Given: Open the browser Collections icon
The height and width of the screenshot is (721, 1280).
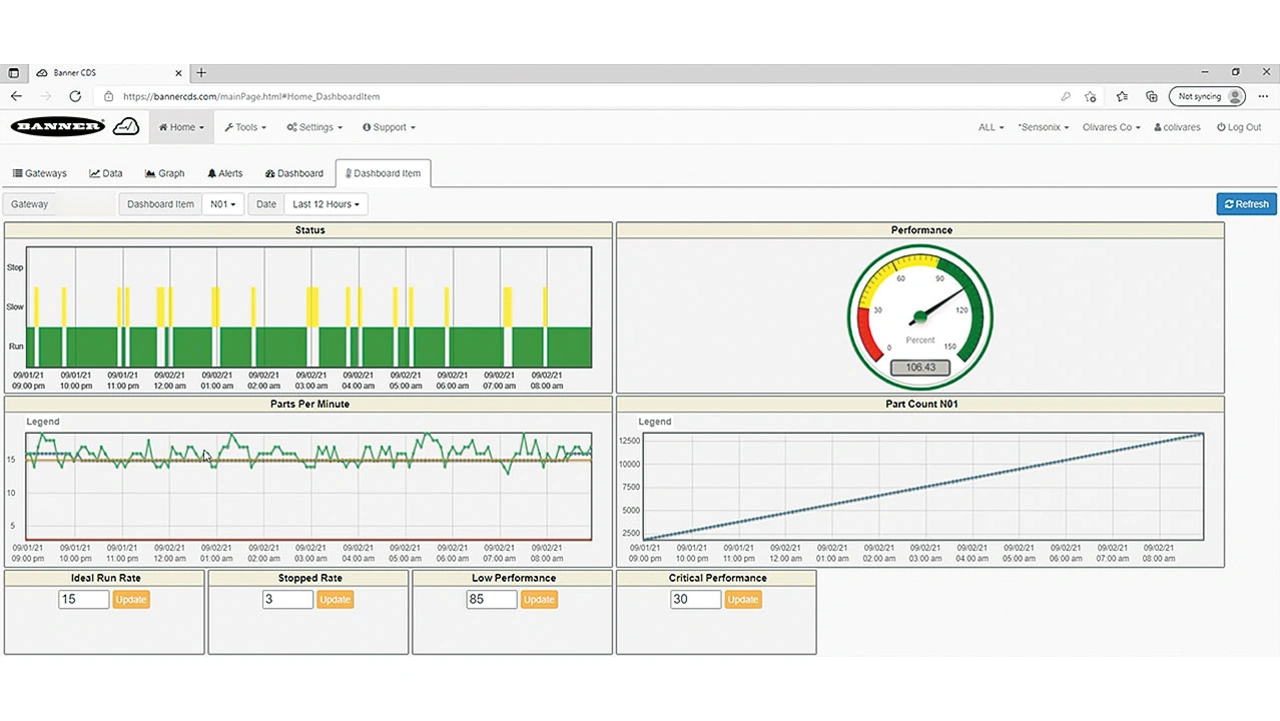Looking at the screenshot, I should coord(1152,97).
